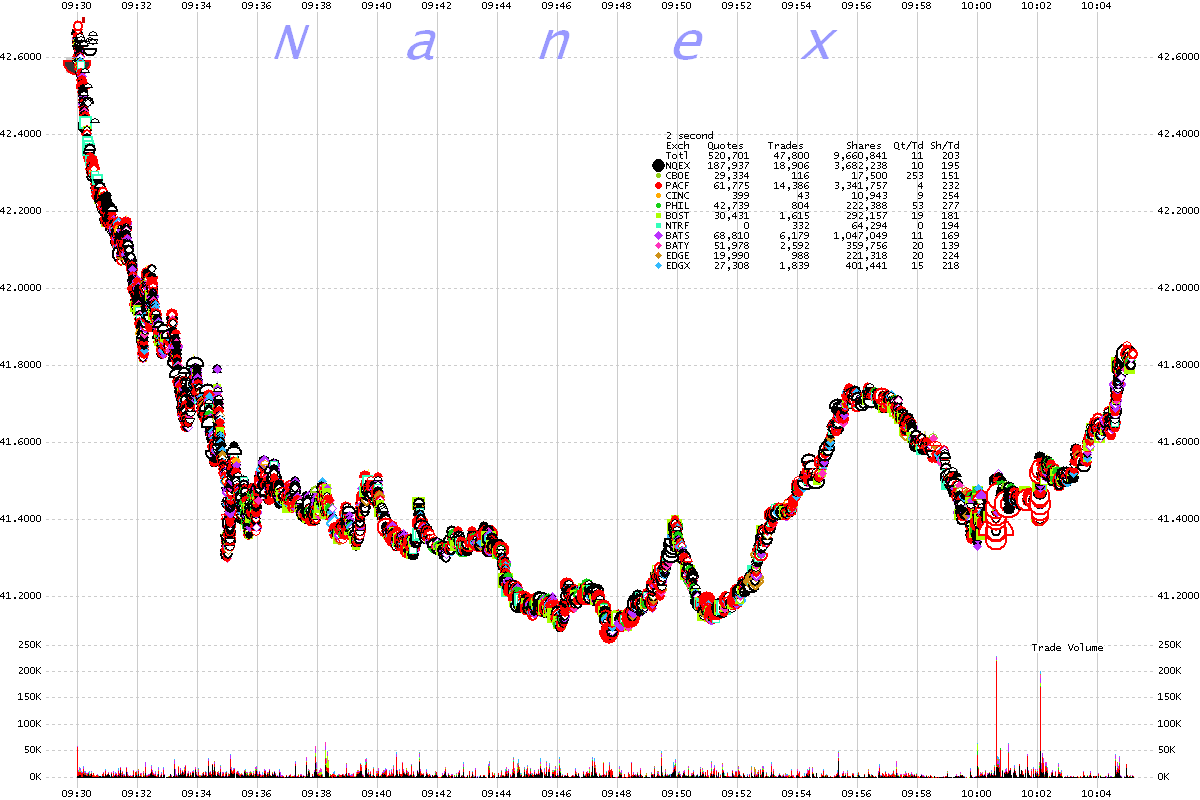The height and width of the screenshot is (800, 1200).
Task: Click the "09:30" label on the top time axis
Action: [x=77, y=6]
